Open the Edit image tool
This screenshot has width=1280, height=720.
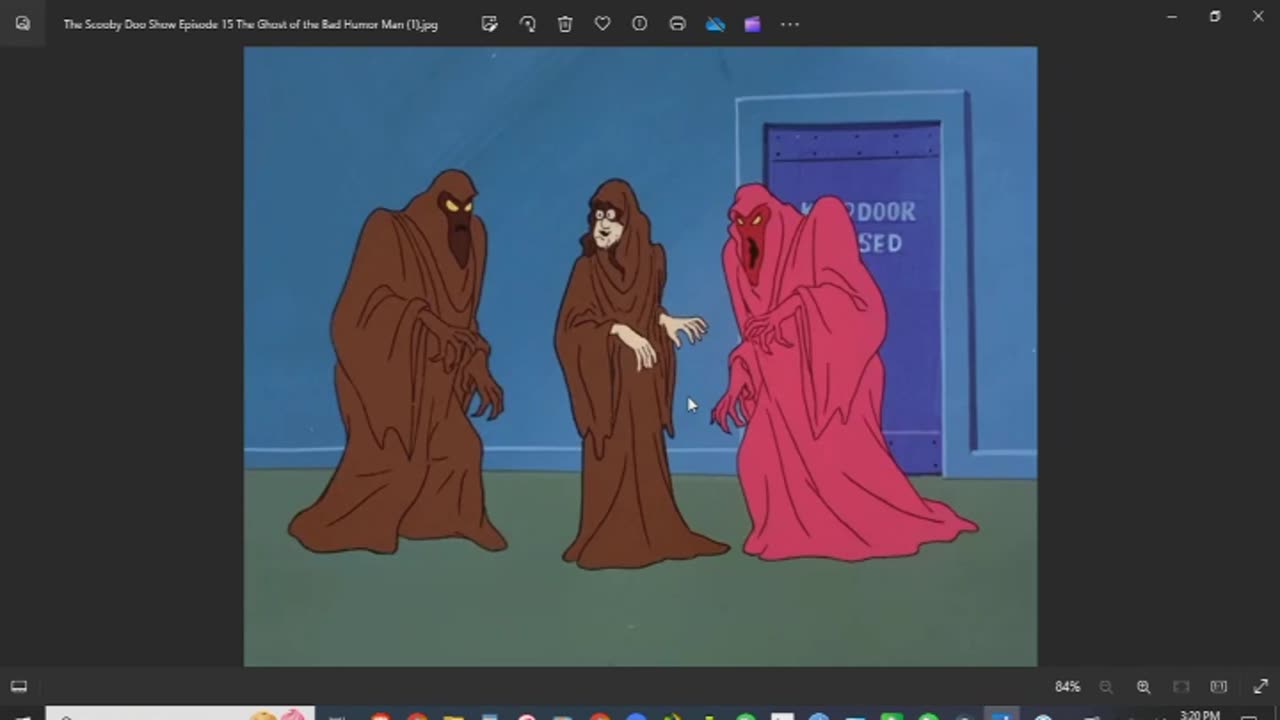[489, 24]
